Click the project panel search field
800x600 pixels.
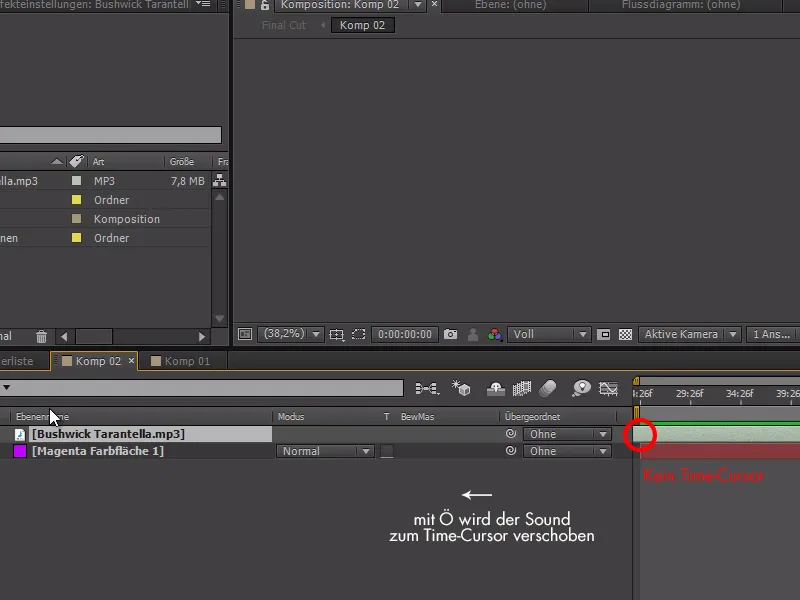coord(111,135)
